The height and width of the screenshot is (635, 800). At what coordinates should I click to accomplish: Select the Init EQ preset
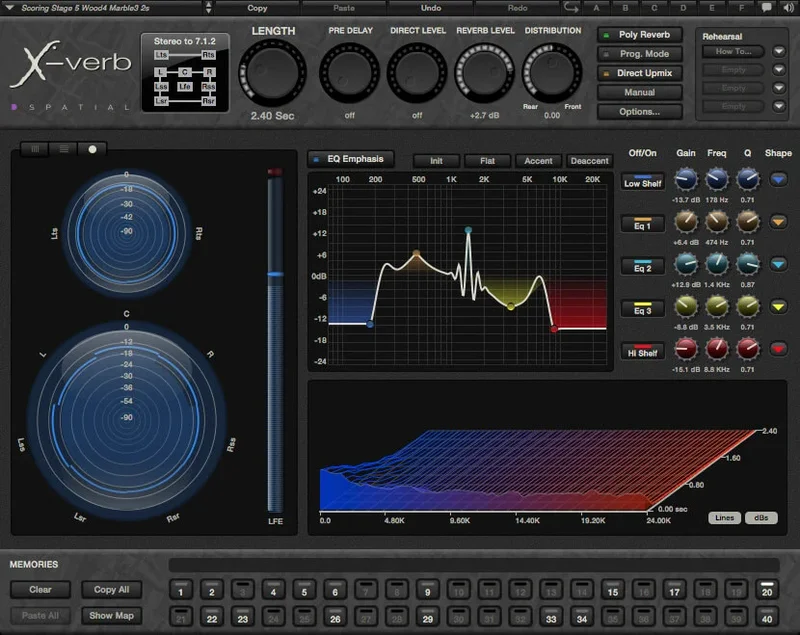(x=436, y=161)
